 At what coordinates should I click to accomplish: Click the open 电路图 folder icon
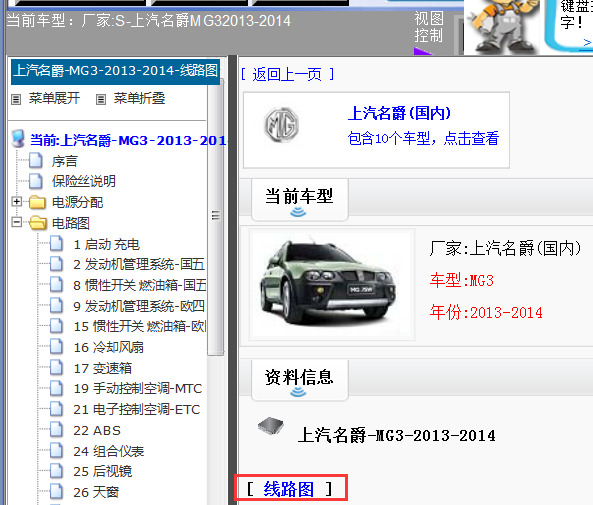pyautogui.click(x=38, y=223)
